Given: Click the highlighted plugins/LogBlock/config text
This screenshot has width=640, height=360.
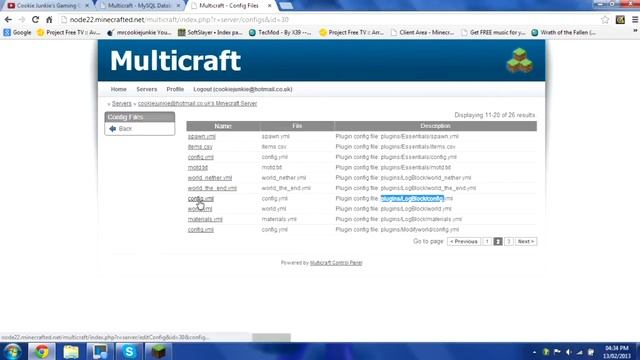Looking at the screenshot, I should pos(412,198).
